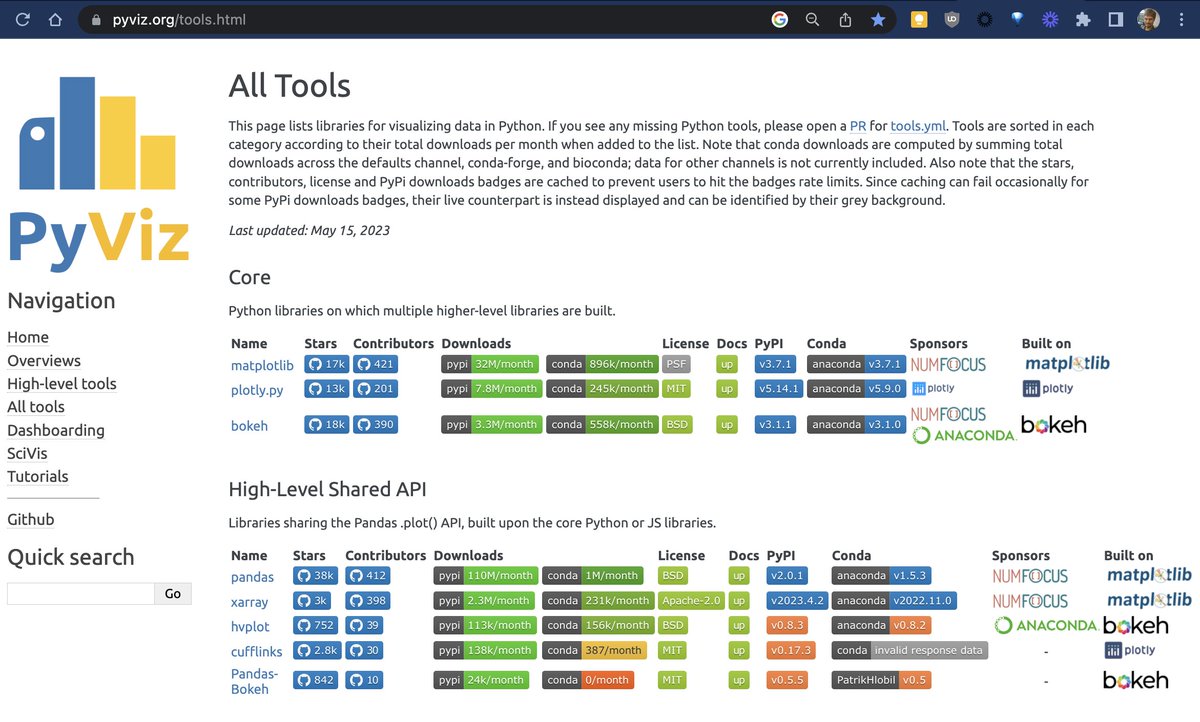Open the tools.yml link
The height and width of the screenshot is (722, 1200).
(x=918, y=126)
